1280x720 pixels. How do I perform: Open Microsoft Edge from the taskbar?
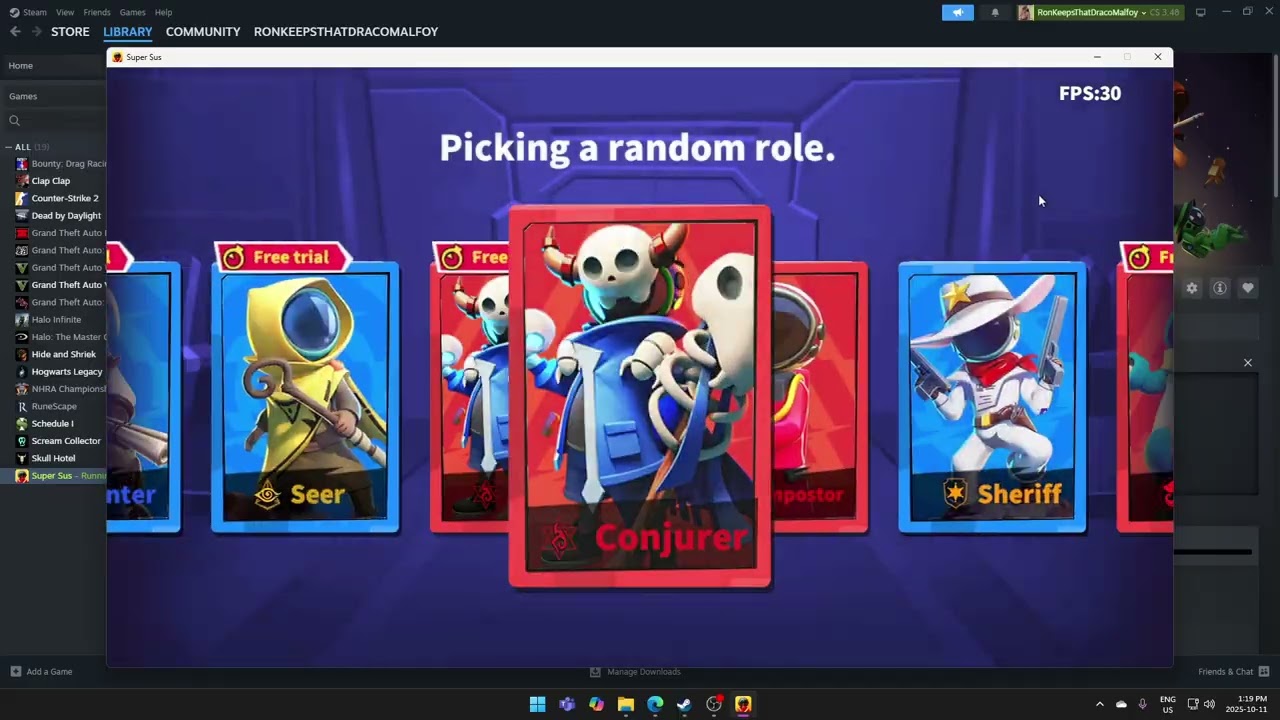[x=655, y=704]
